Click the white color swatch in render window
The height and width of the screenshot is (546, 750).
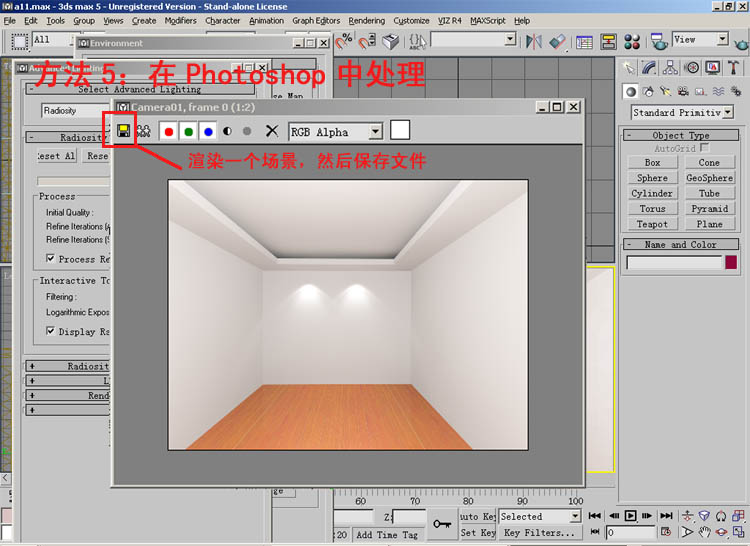(x=400, y=130)
